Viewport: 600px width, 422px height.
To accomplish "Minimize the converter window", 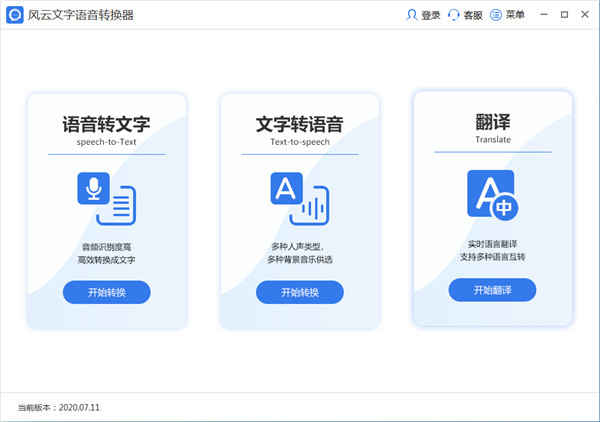I will coord(544,15).
